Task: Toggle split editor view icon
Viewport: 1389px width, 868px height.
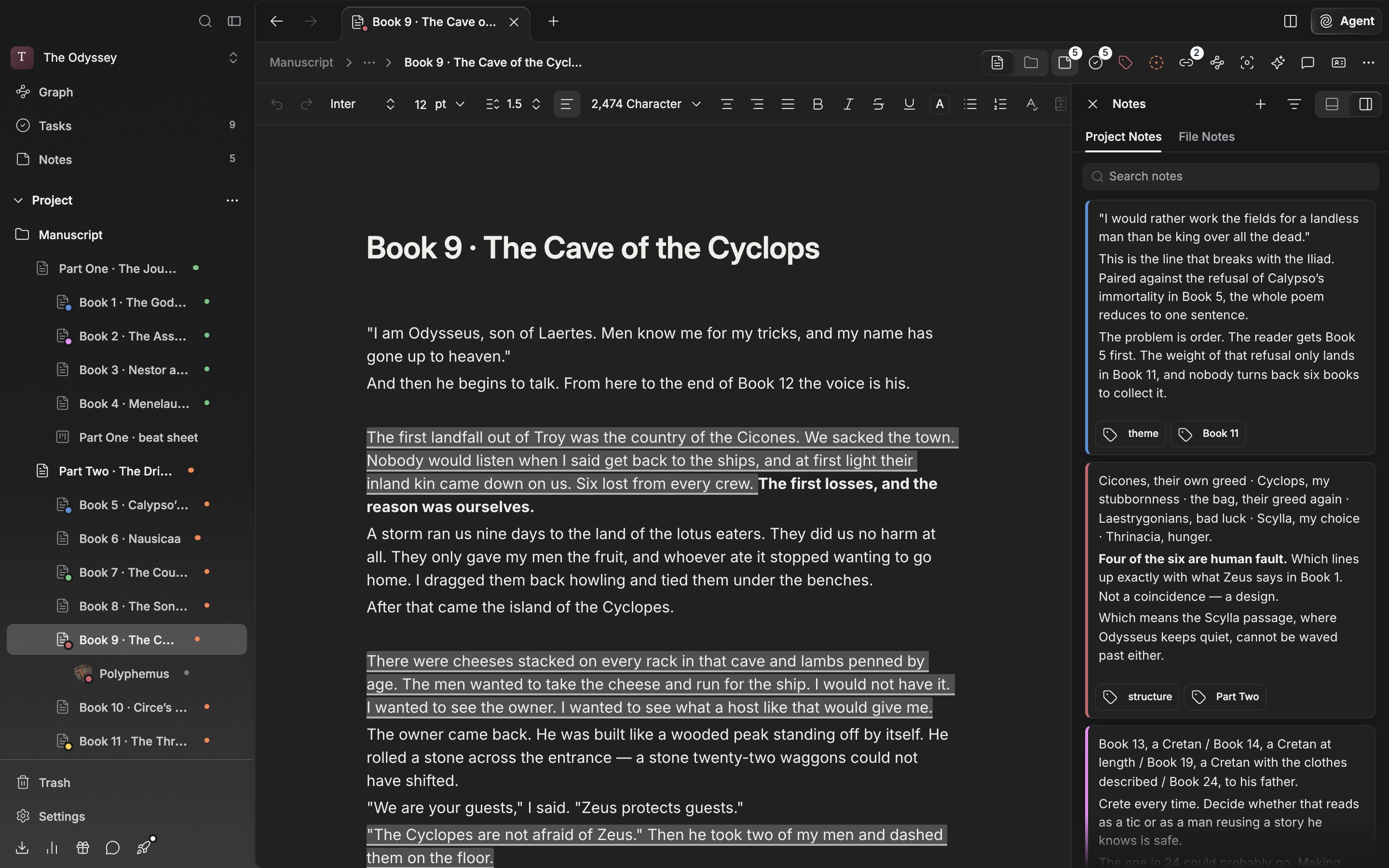Action: [1290, 21]
